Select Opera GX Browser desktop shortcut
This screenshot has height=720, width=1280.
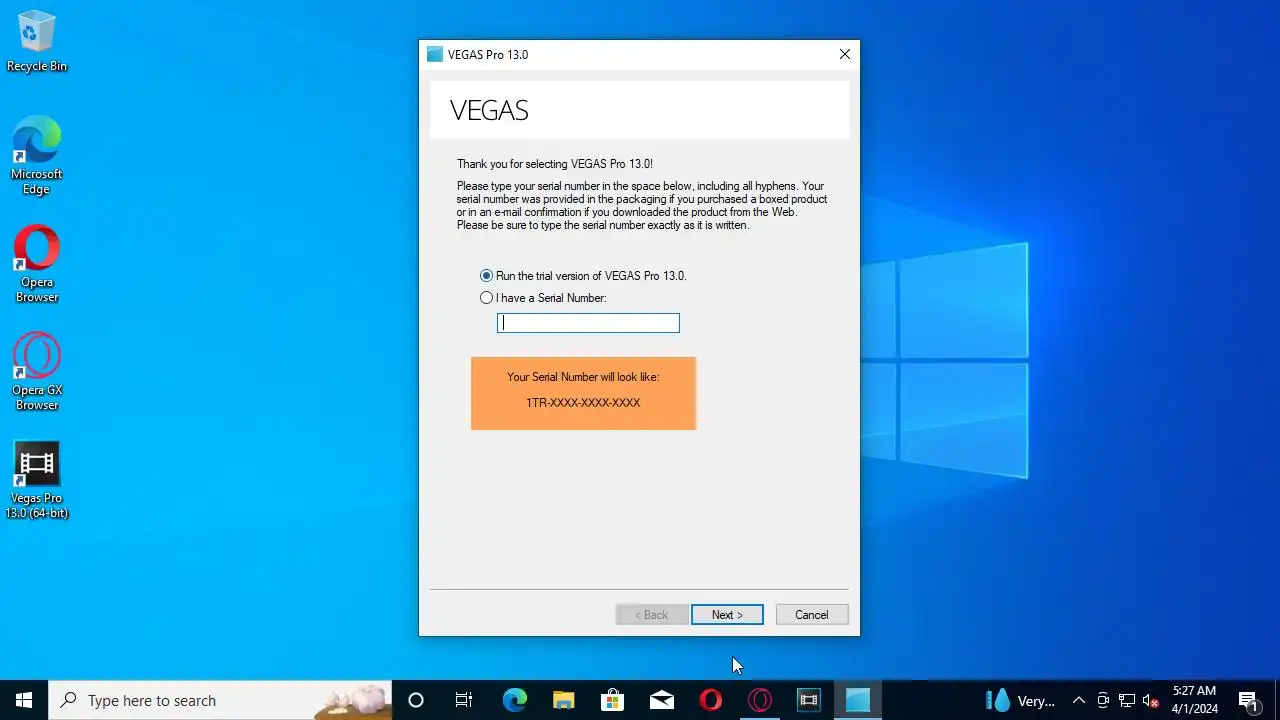[37, 372]
